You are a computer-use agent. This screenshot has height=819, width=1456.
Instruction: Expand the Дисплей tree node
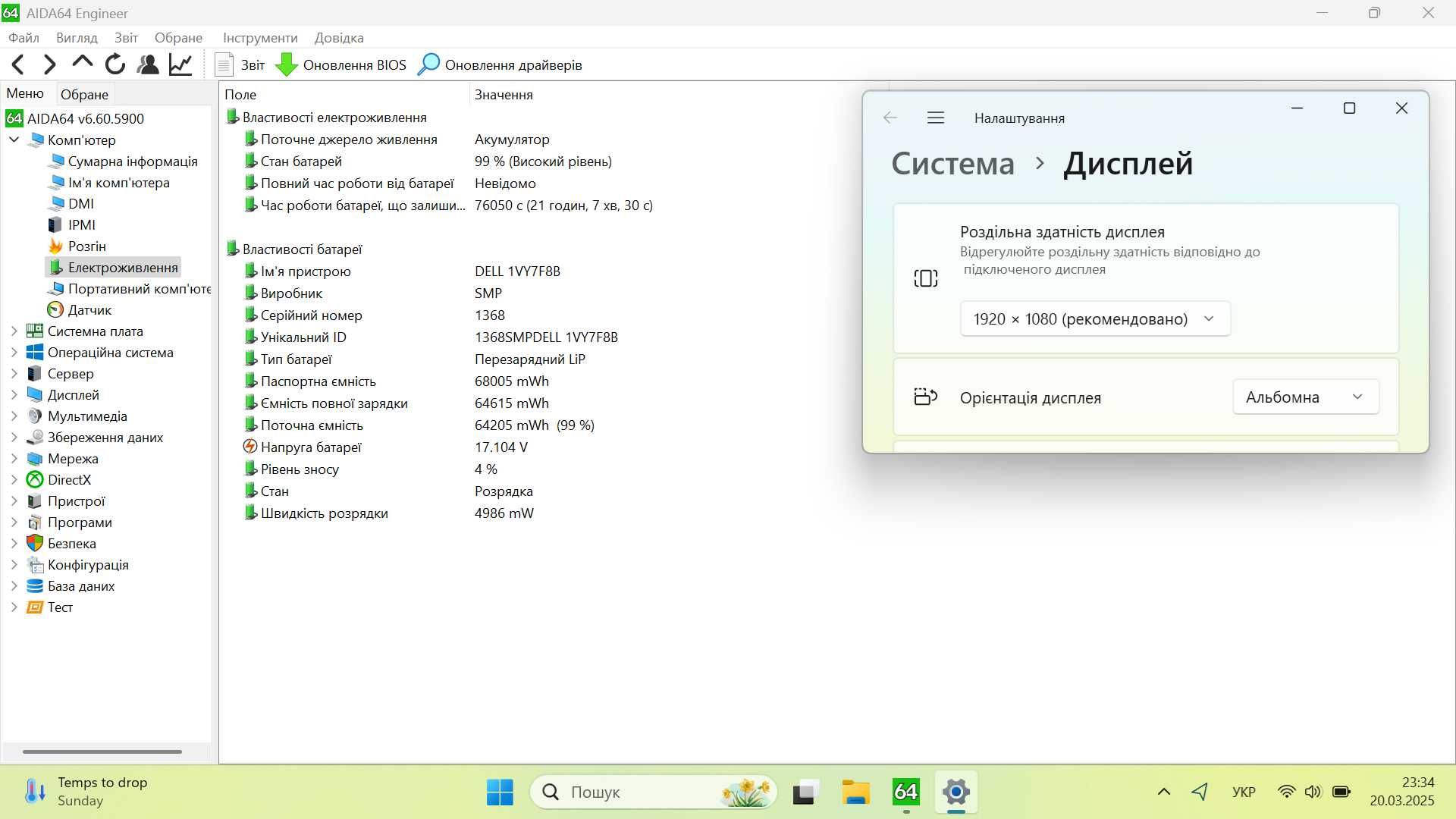point(14,394)
